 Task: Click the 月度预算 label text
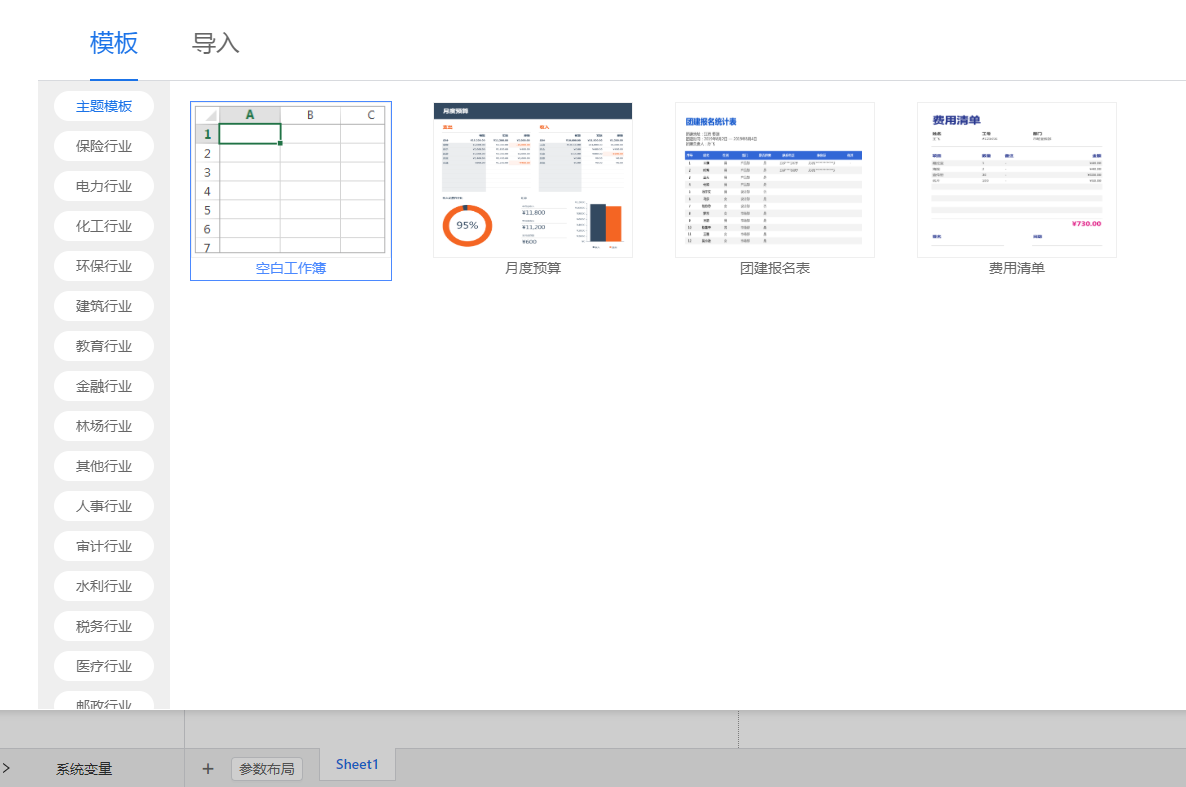532,269
